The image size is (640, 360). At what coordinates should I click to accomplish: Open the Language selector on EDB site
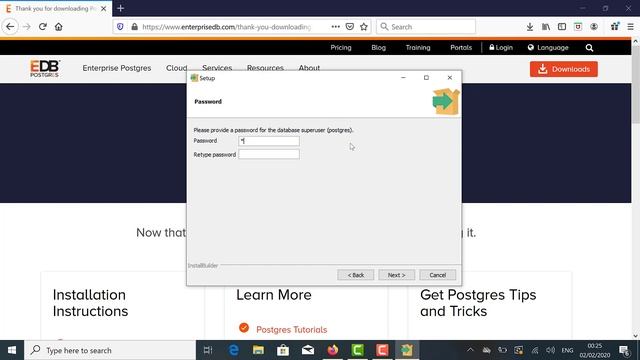(548, 48)
